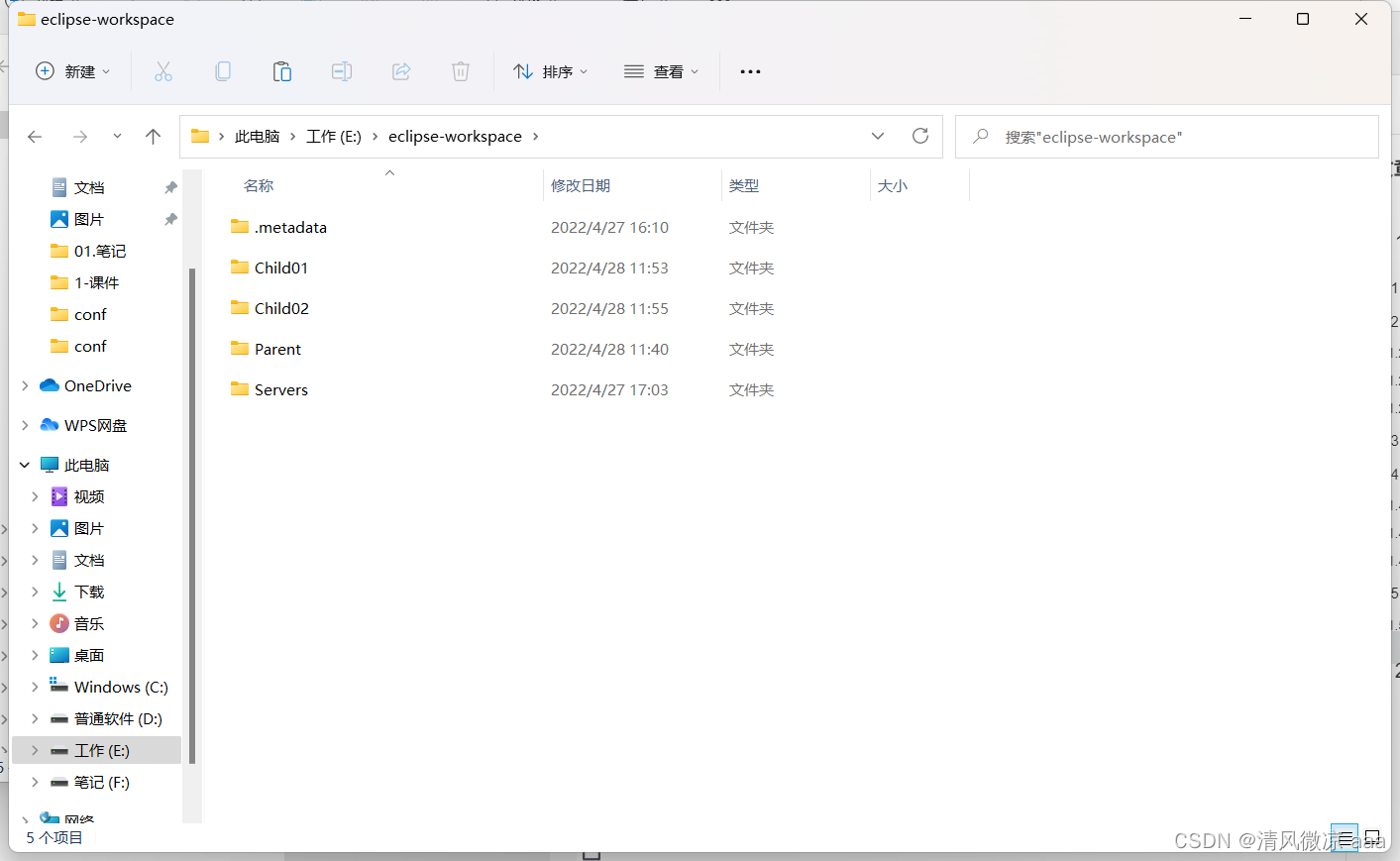Expand the OneDrive tree node

[x=25, y=385]
